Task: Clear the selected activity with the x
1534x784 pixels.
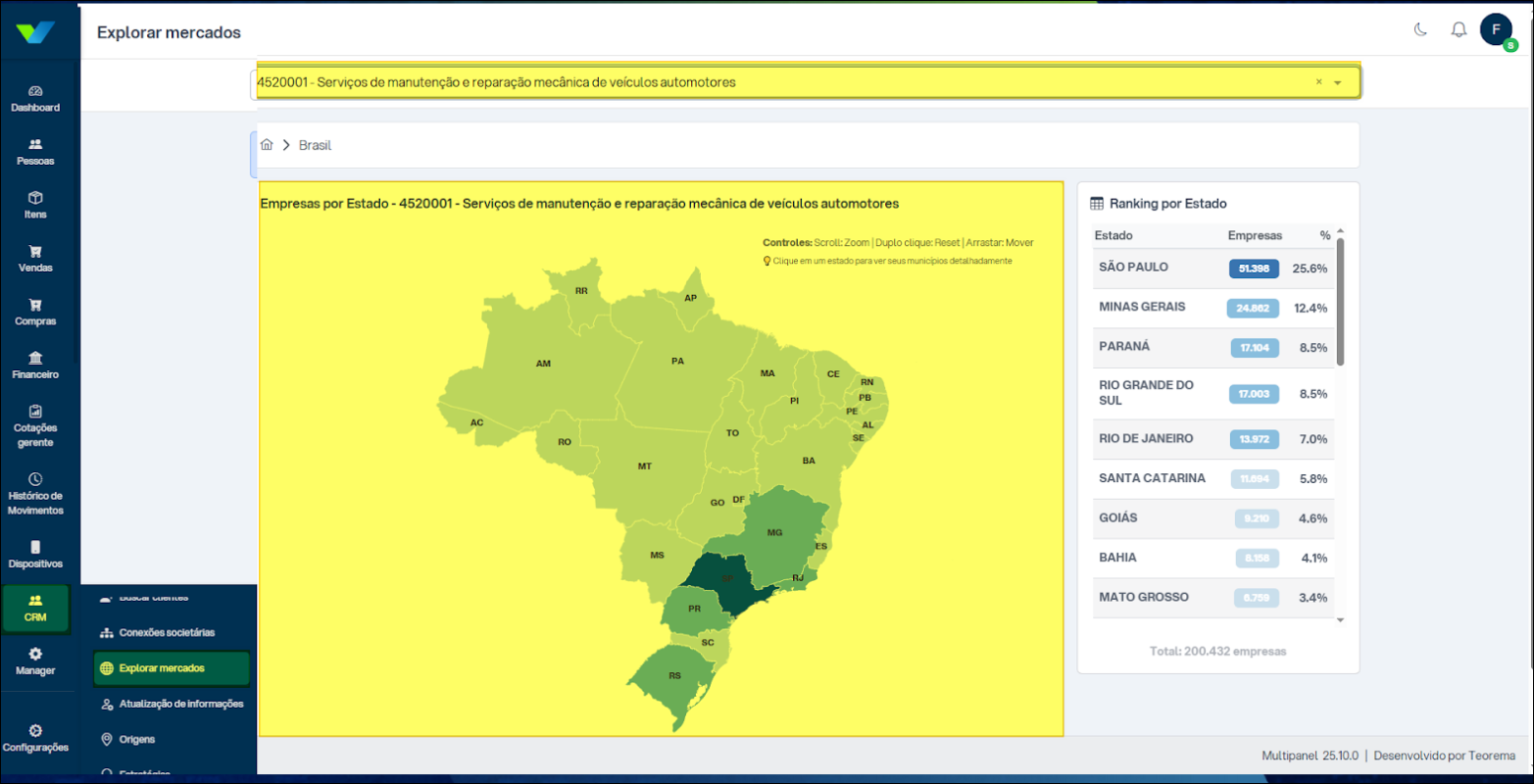Action: coord(1318,82)
